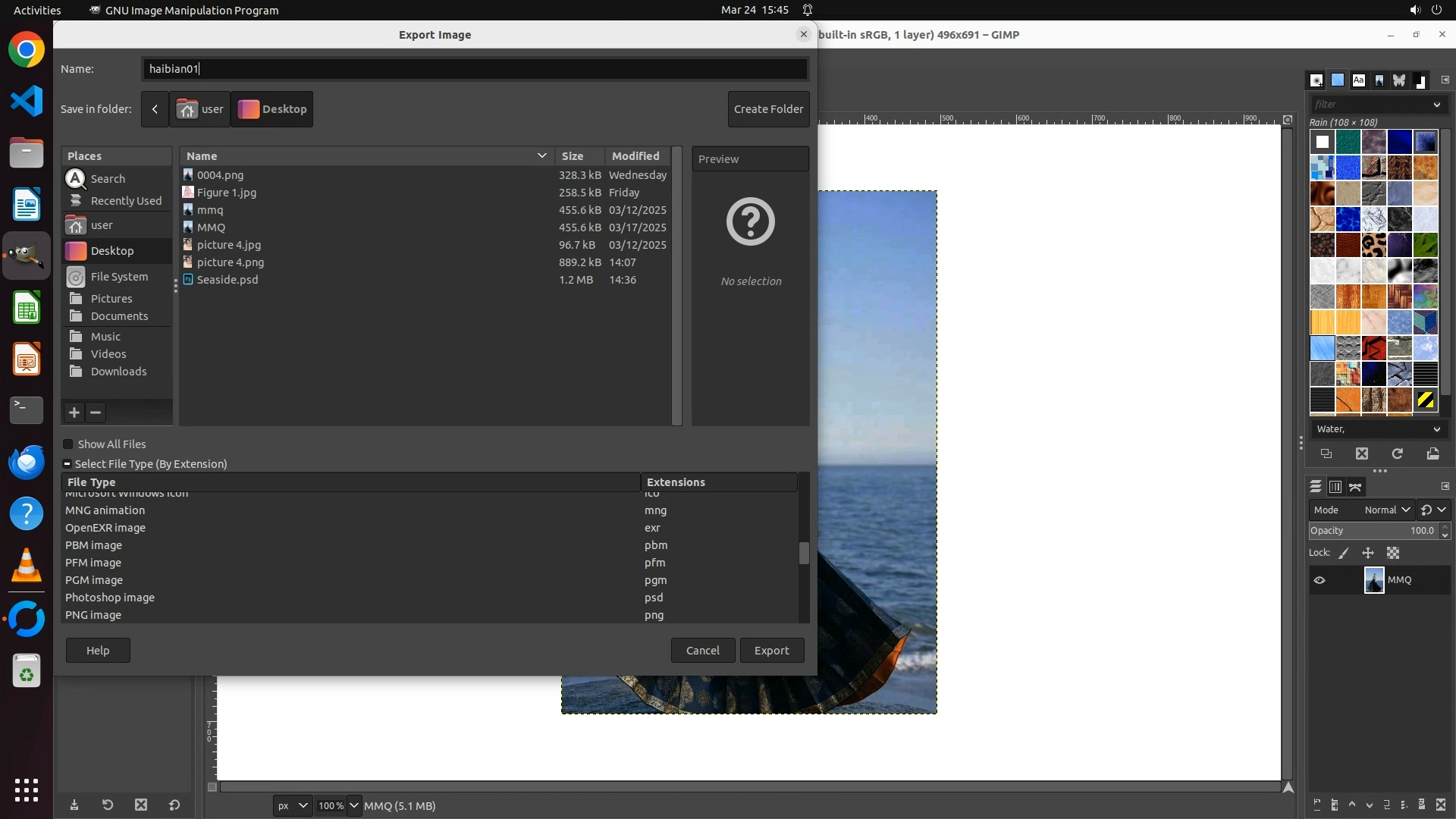The image size is (1456, 819).
Task: Click the layer Opacity slider
Action: 1373,531
